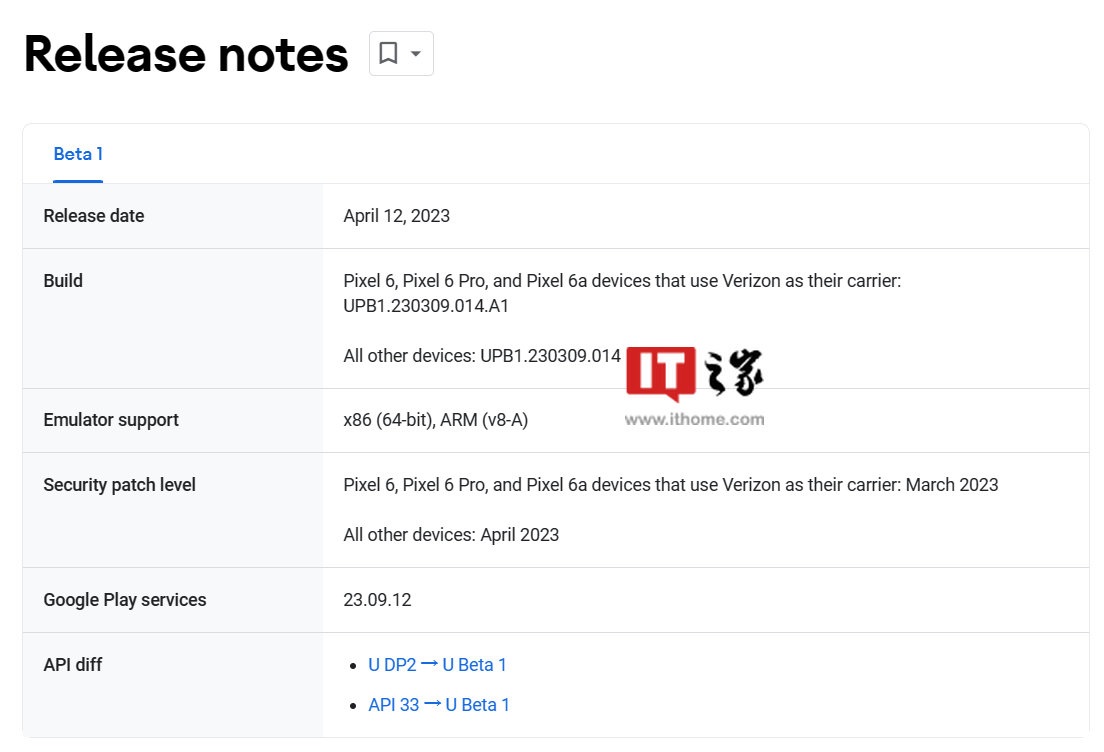Click the Build row label
1104x752 pixels.
[x=63, y=281]
